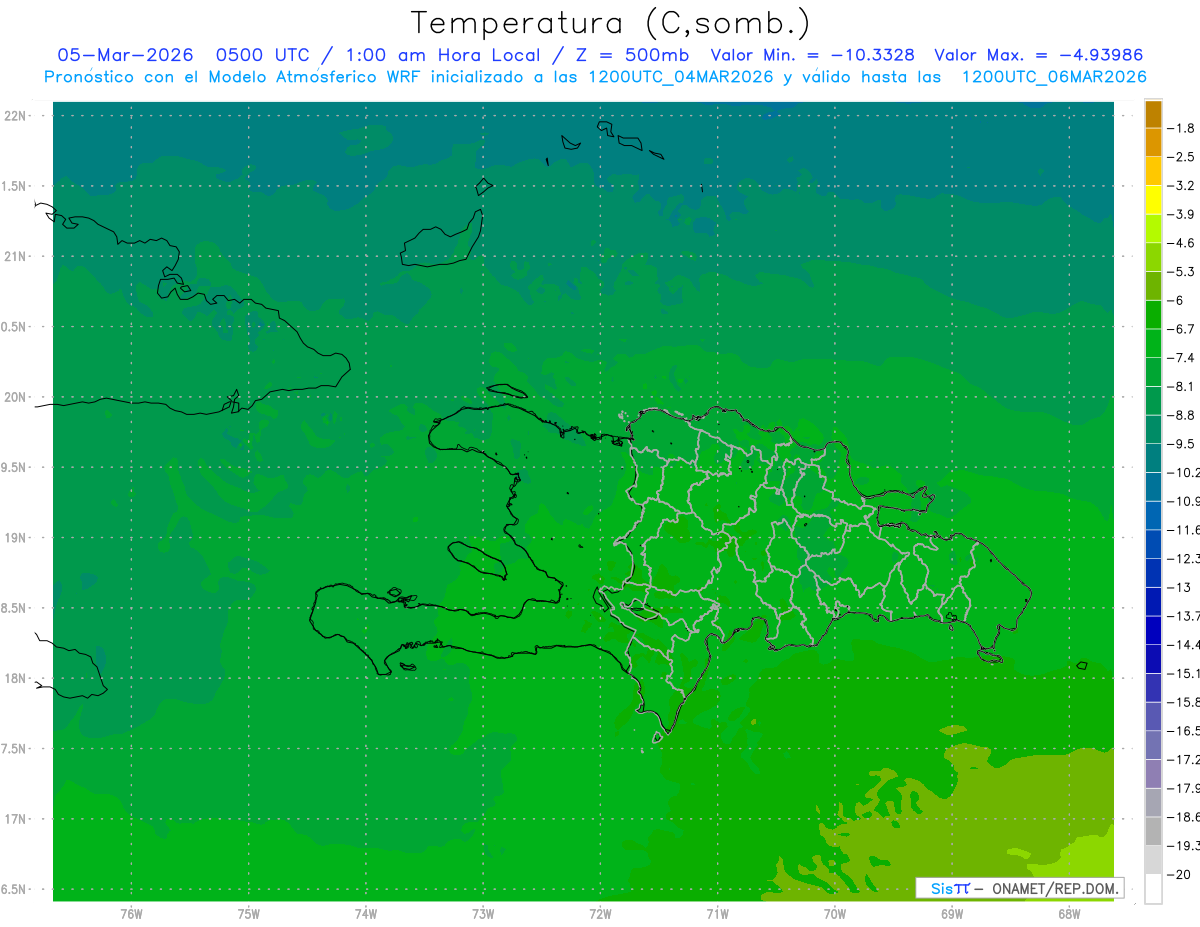
Task: Click the blue "Sis" logo text
Action: (942, 888)
